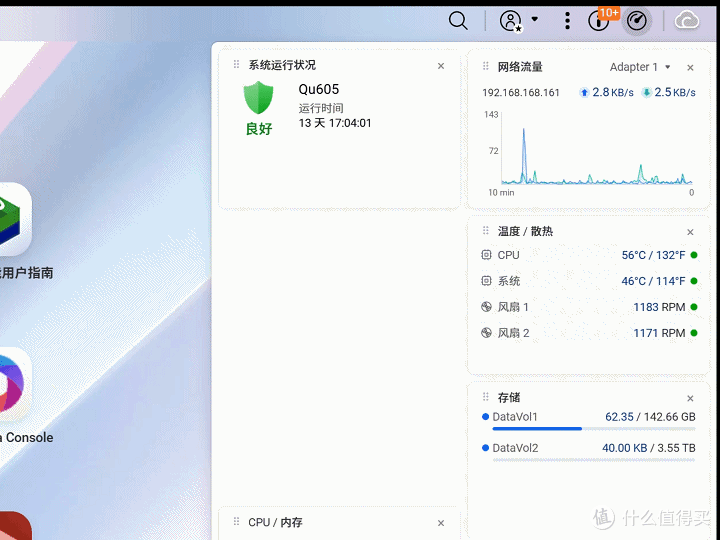
Task: Open the search magnifier icon
Action: [x=458, y=21]
